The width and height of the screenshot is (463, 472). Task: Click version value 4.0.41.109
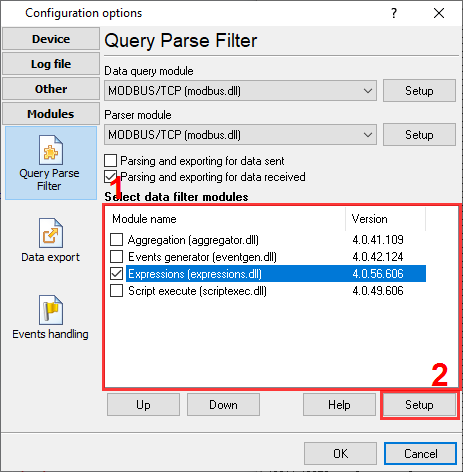coord(378,240)
